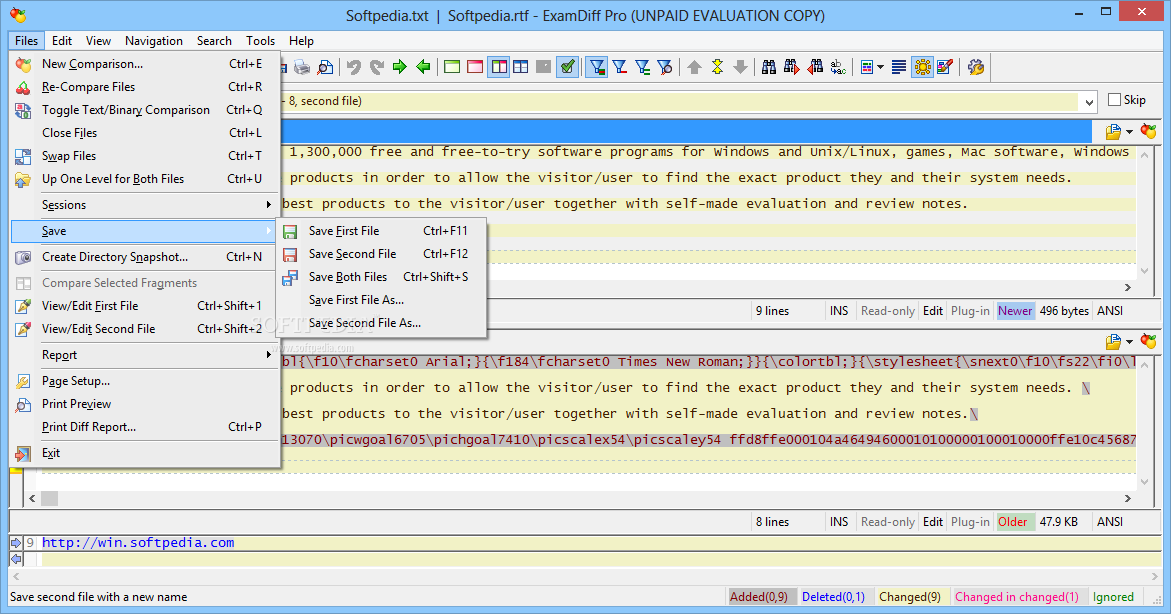Click the first file pane's open folder icon

[x=1113, y=131]
